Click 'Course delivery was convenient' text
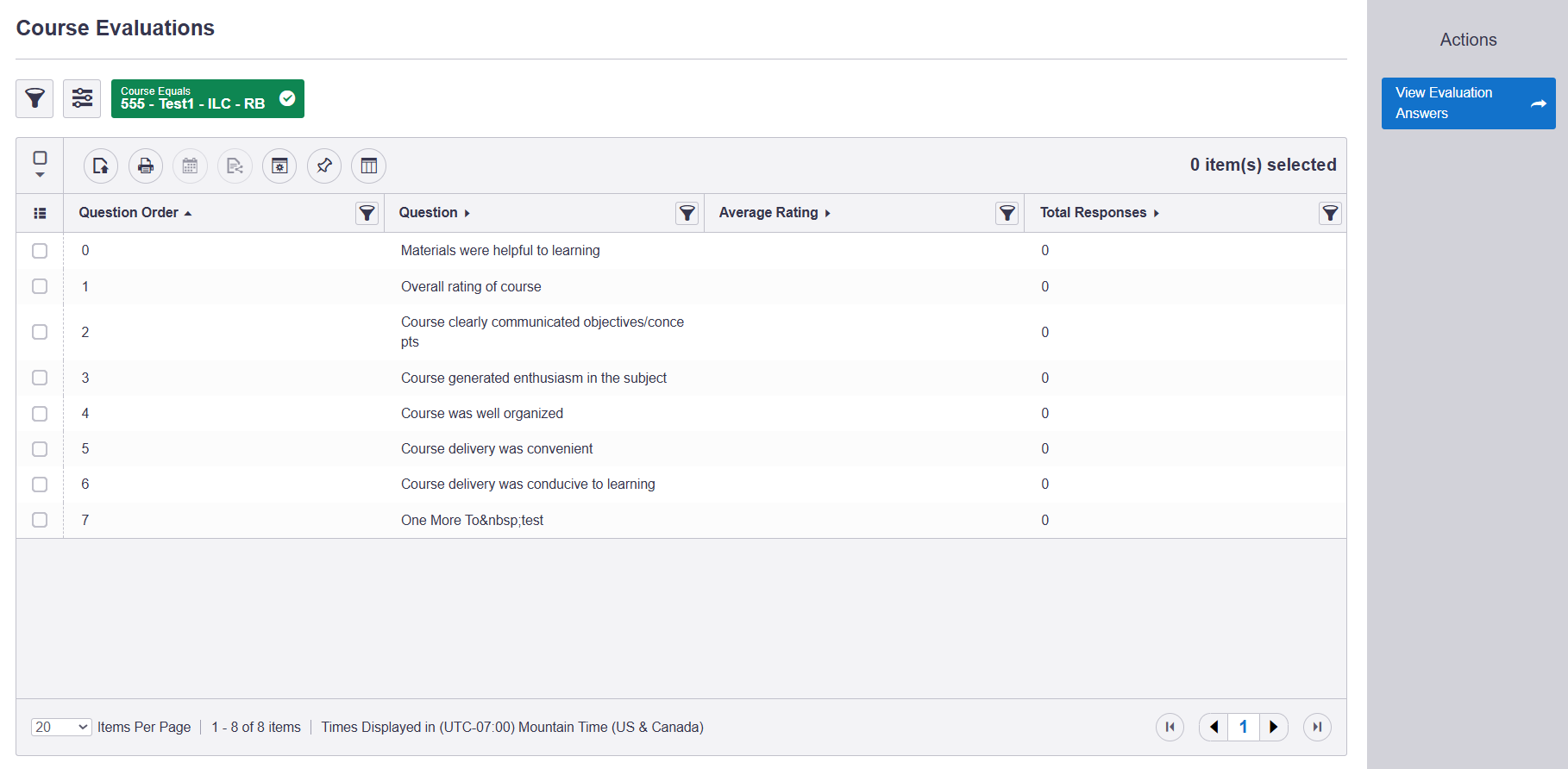This screenshot has width=1568, height=769. point(497,449)
